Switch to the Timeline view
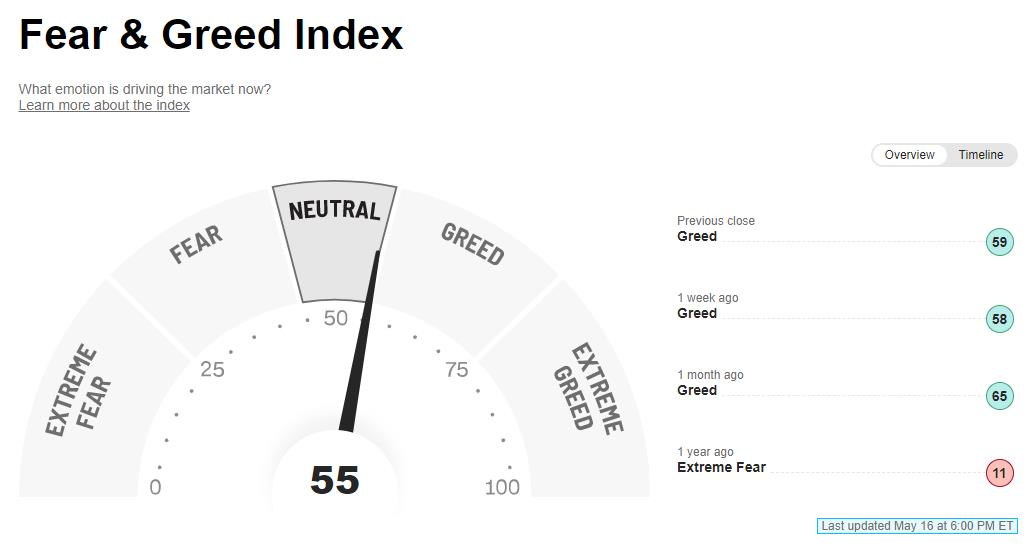This screenshot has height=550, width=1030. pos(980,155)
